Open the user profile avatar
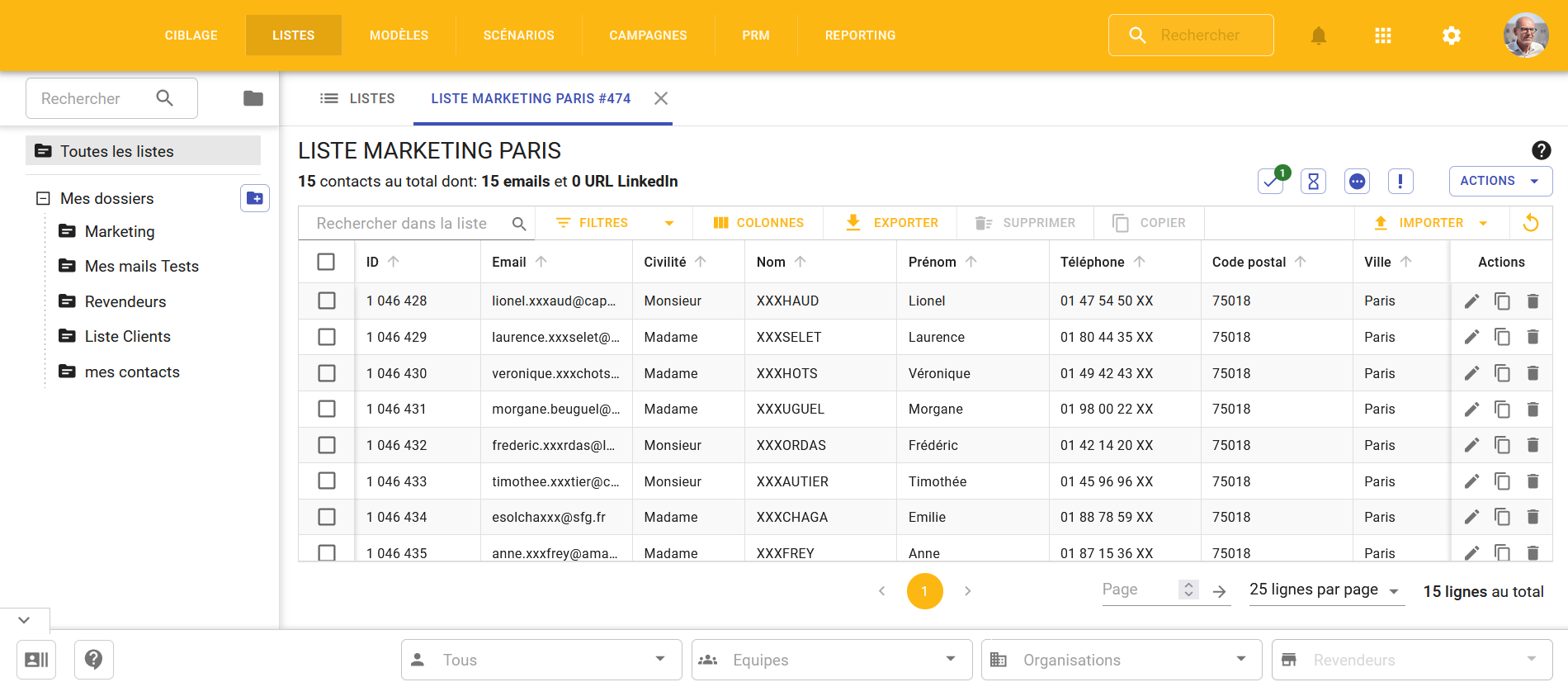The height and width of the screenshot is (682, 1568). point(1526,36)
